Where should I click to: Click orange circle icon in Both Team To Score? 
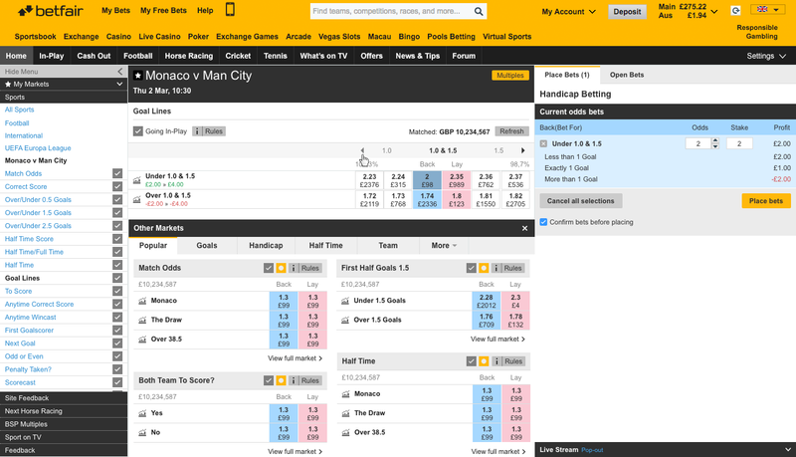pyautogui.click(x=281, y=380)
